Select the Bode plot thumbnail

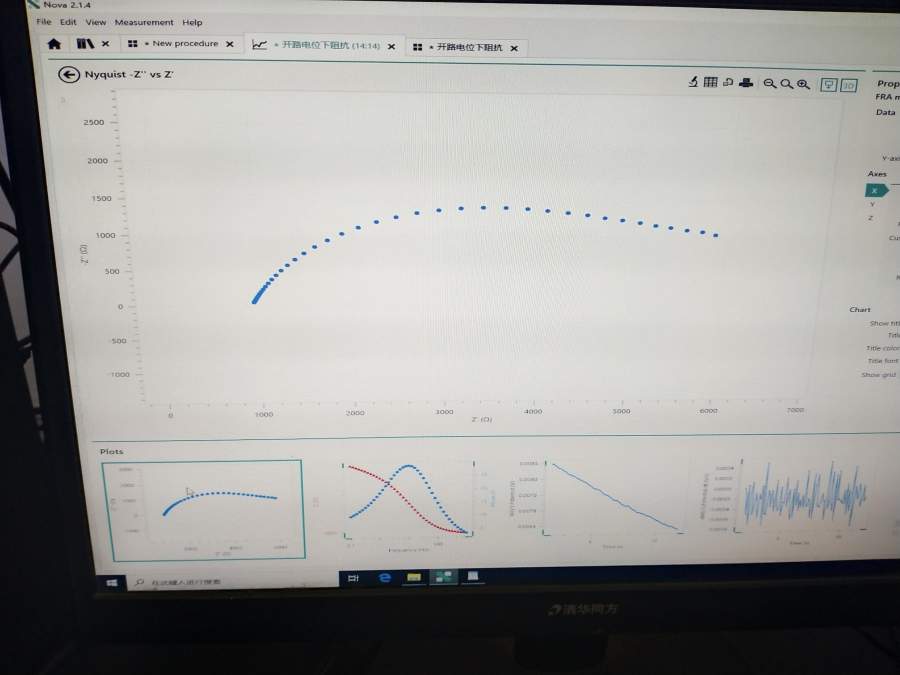409,499
